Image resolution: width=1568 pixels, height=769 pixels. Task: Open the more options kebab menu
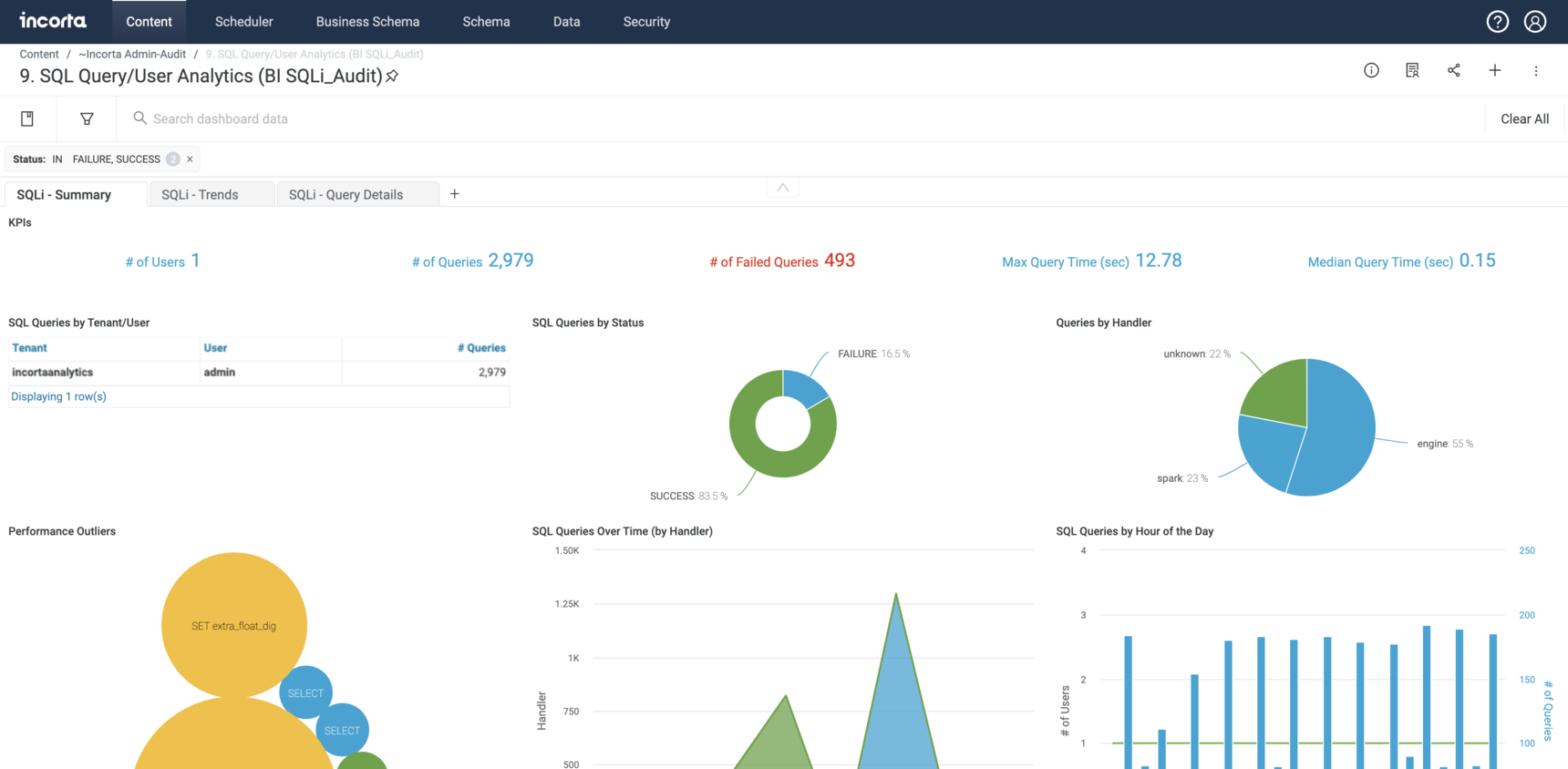(1536, 70)
